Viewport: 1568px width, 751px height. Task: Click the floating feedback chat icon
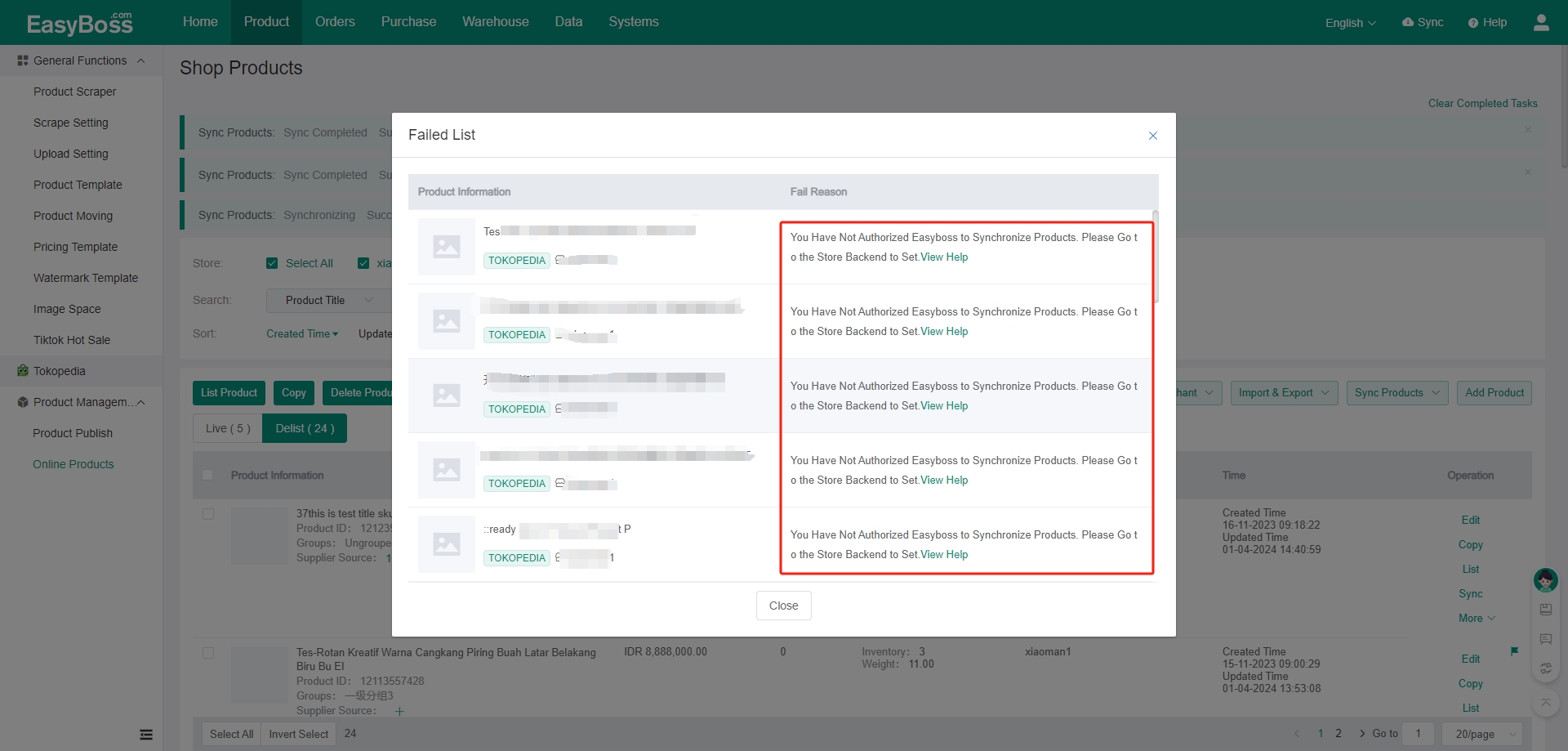(x=1545, y=639)
